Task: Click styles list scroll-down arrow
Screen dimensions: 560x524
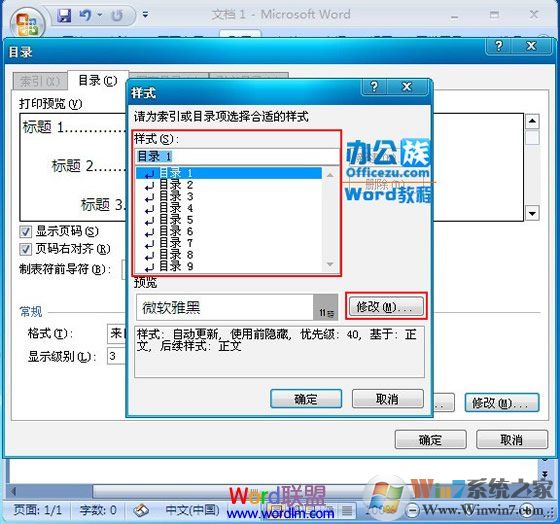Action: 330,264
